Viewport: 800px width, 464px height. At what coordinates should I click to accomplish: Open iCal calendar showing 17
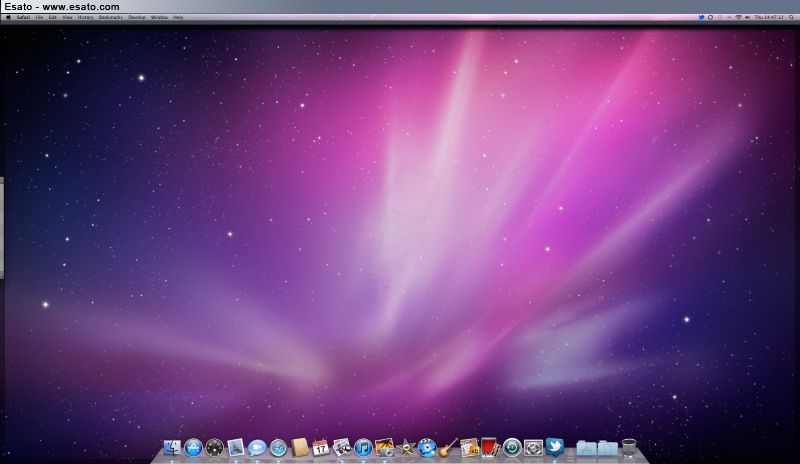pos(321,448)
